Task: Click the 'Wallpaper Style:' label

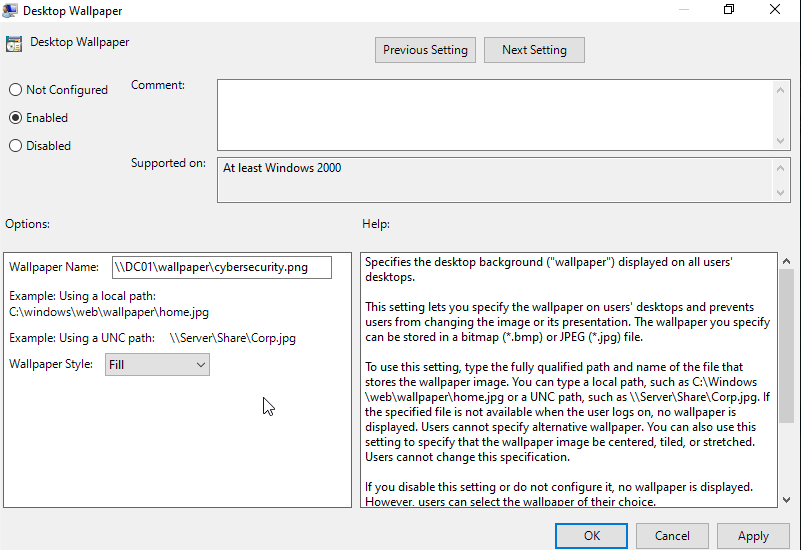Action: 51,364
